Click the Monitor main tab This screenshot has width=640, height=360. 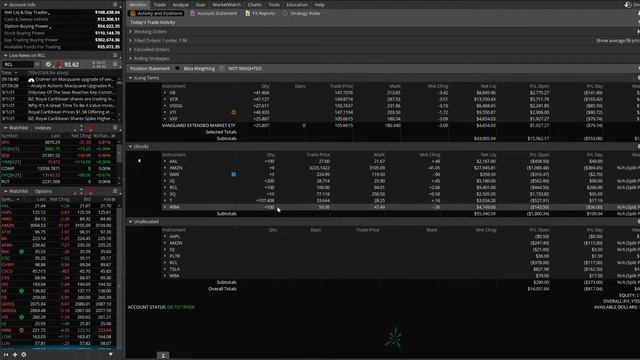coord(138,4)
